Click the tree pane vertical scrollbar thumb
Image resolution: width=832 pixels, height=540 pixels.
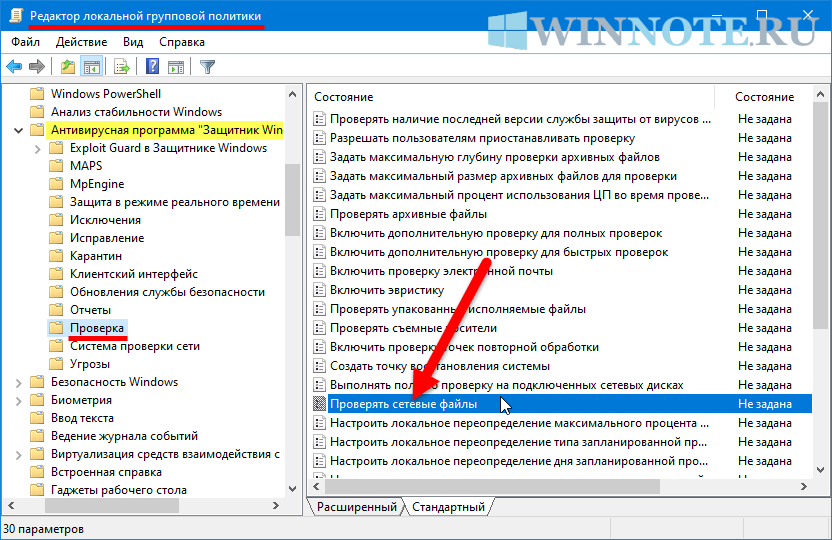click(x=292, y=199)
